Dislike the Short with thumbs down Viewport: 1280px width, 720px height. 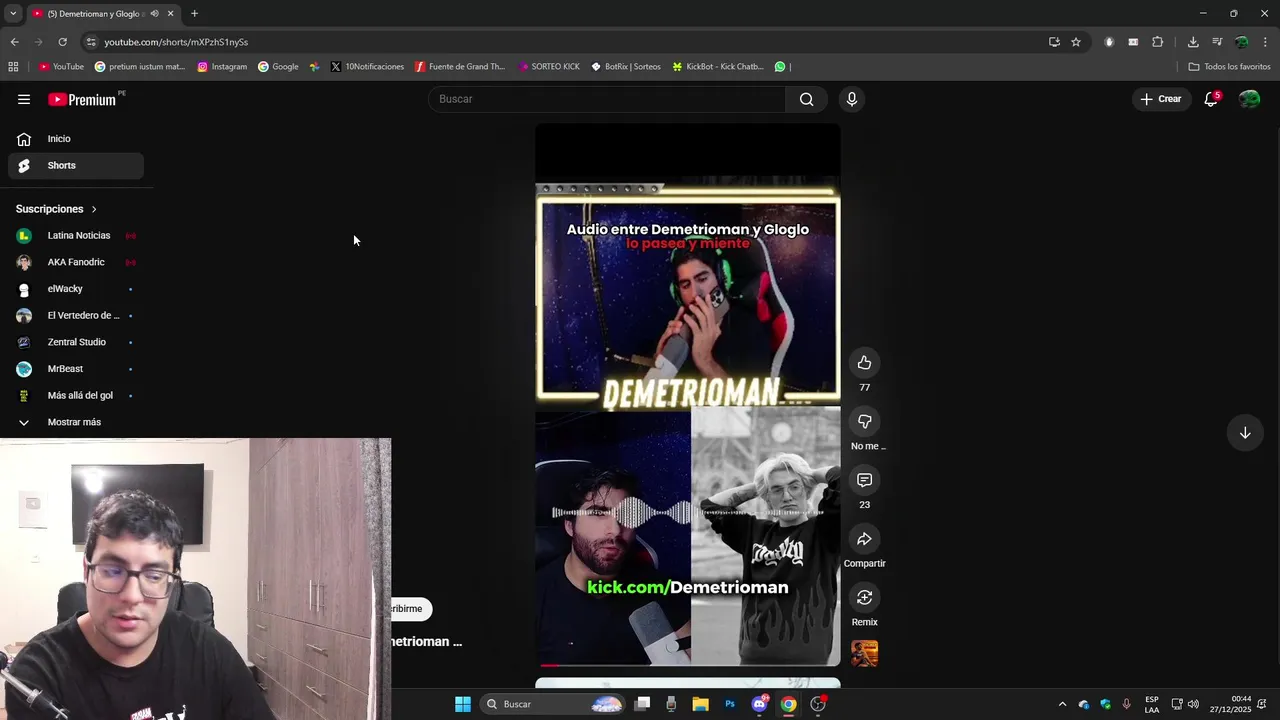pyautogui.click(x=864, y=422)
